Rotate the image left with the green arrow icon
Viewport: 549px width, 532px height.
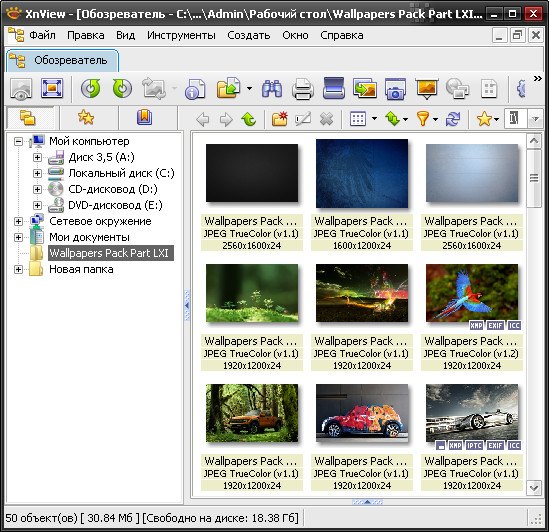91,88
